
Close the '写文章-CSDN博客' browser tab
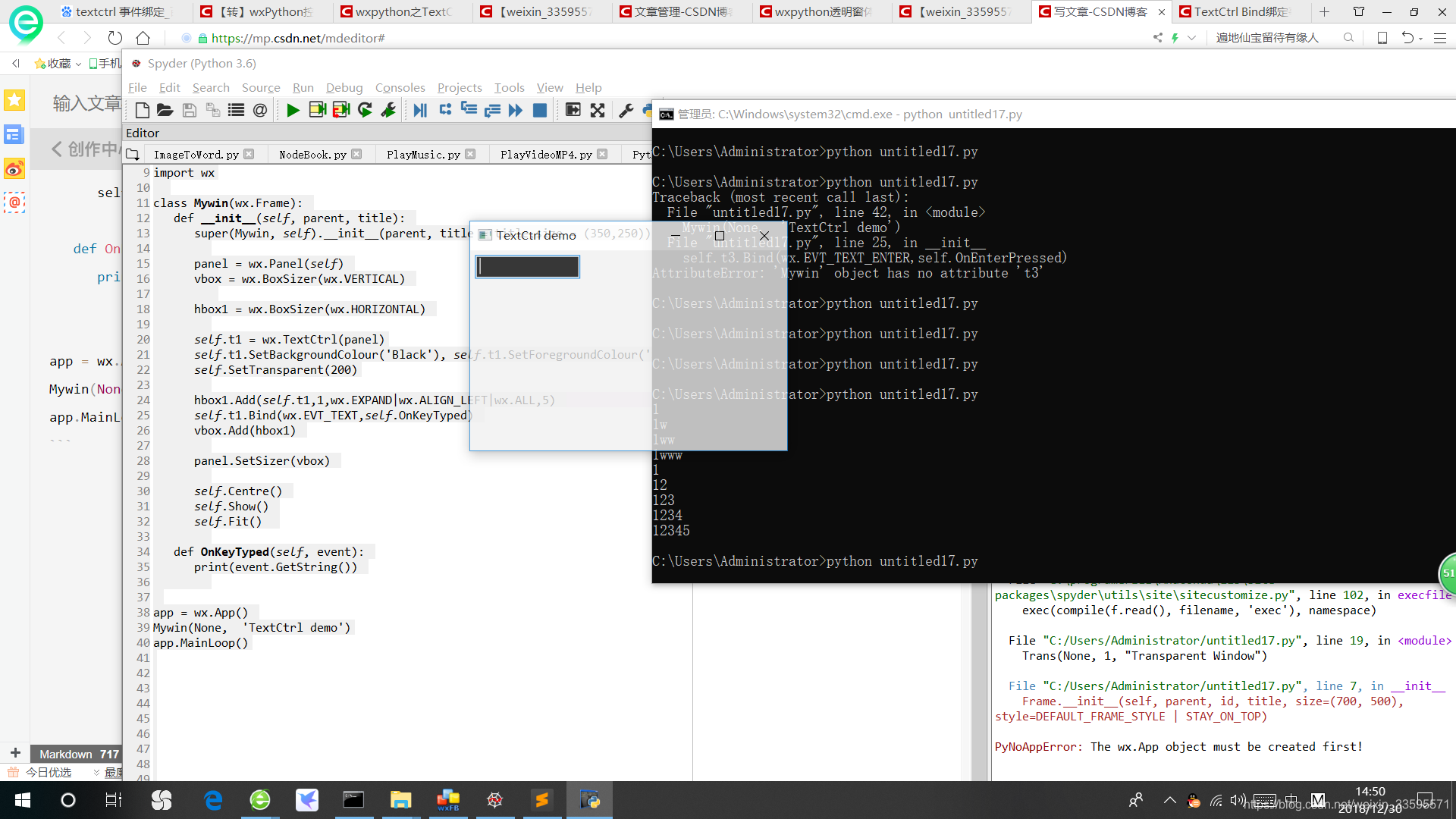click(1162, 12)
